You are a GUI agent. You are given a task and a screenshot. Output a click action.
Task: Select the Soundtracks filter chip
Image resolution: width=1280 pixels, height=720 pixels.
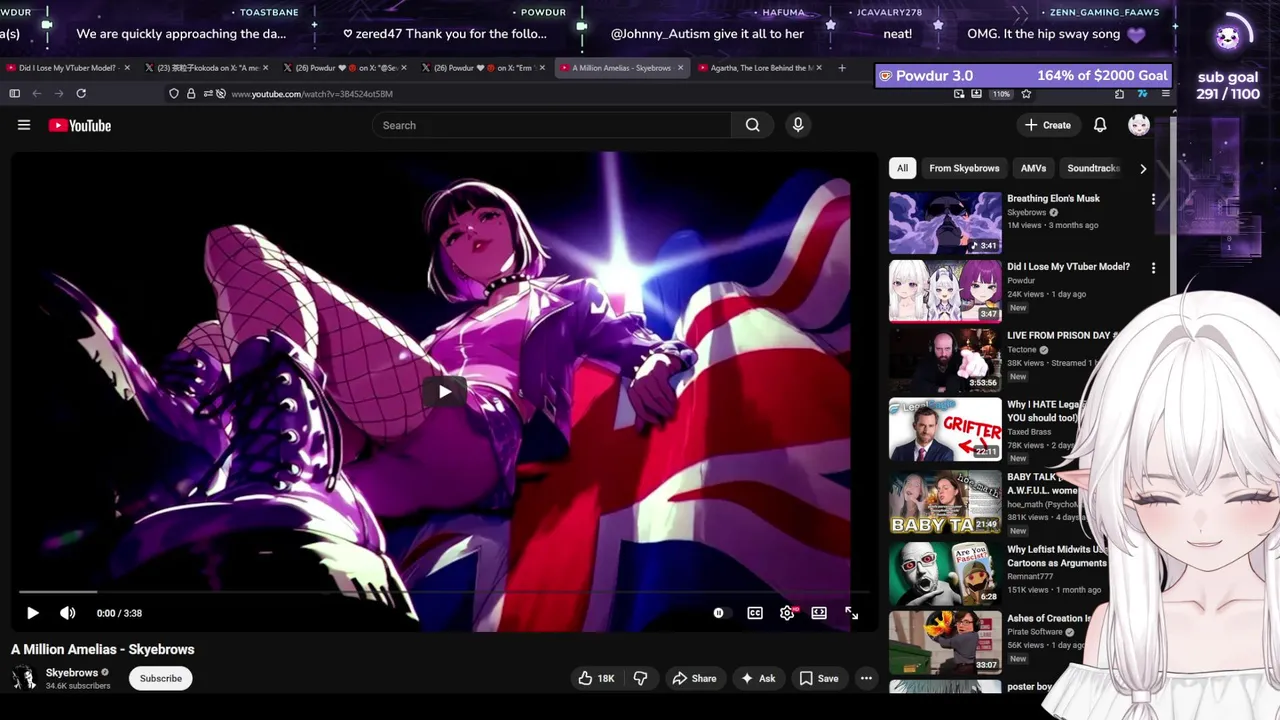point(1092,168)
